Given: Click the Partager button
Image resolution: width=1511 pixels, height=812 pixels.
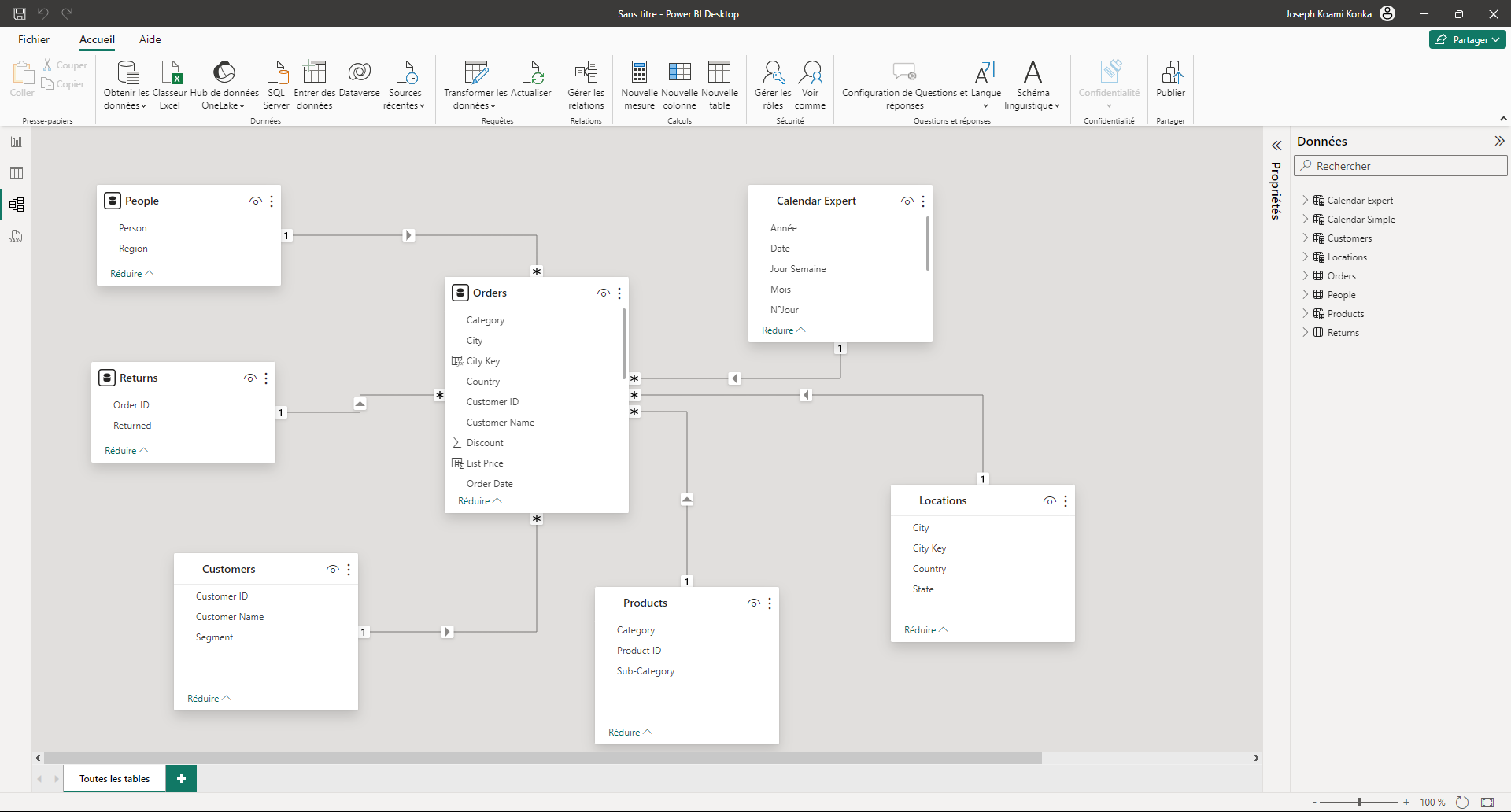Looking at the screenshot, I should click(1467, 39).
